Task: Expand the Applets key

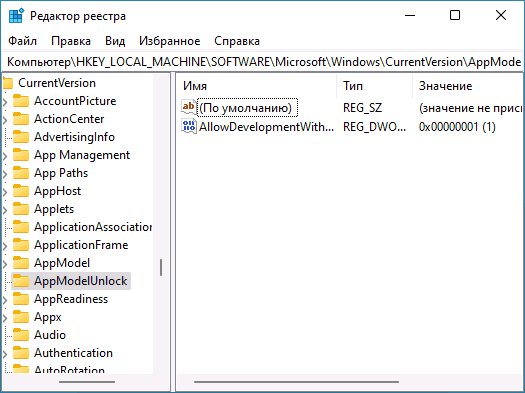Action: click(5, 210)
